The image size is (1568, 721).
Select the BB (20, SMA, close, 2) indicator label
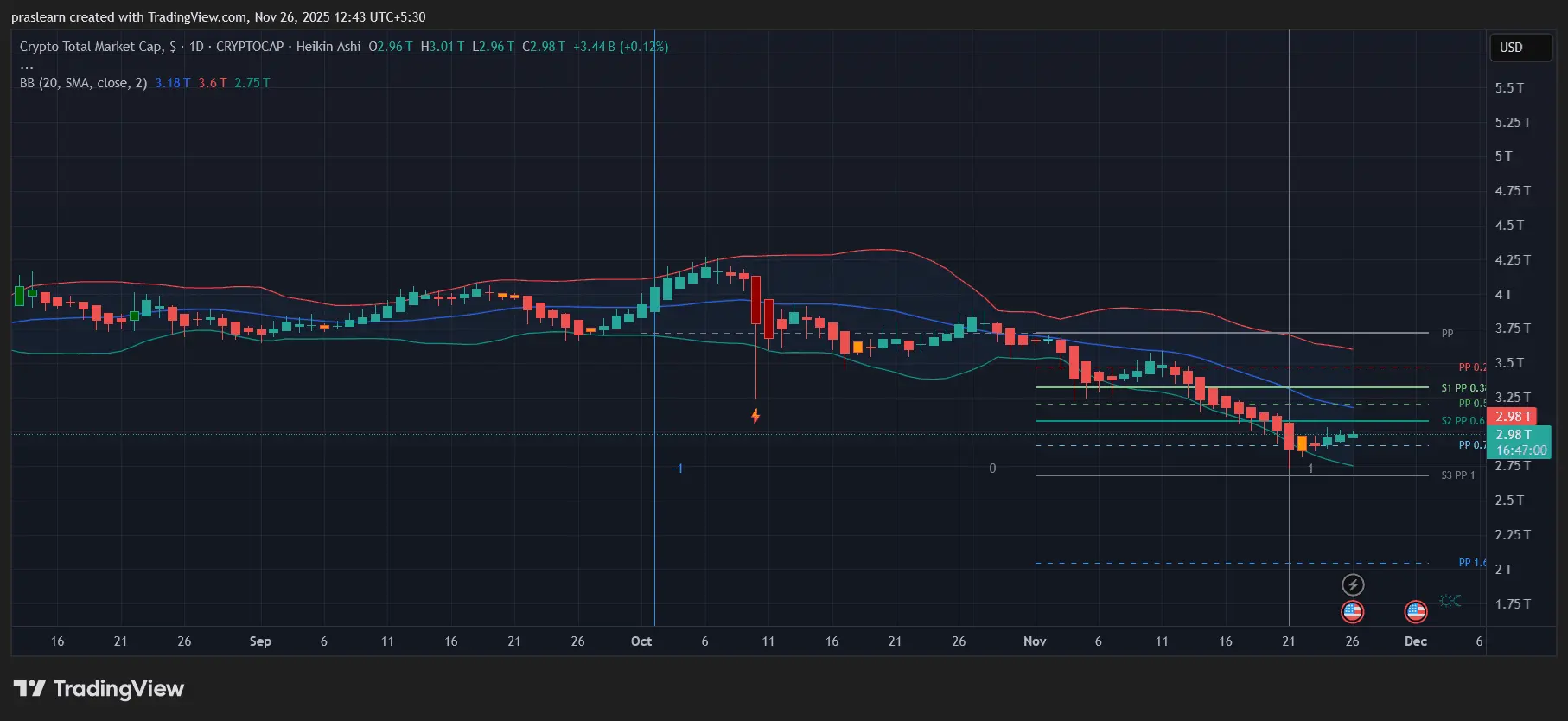[x=84, y=83]
